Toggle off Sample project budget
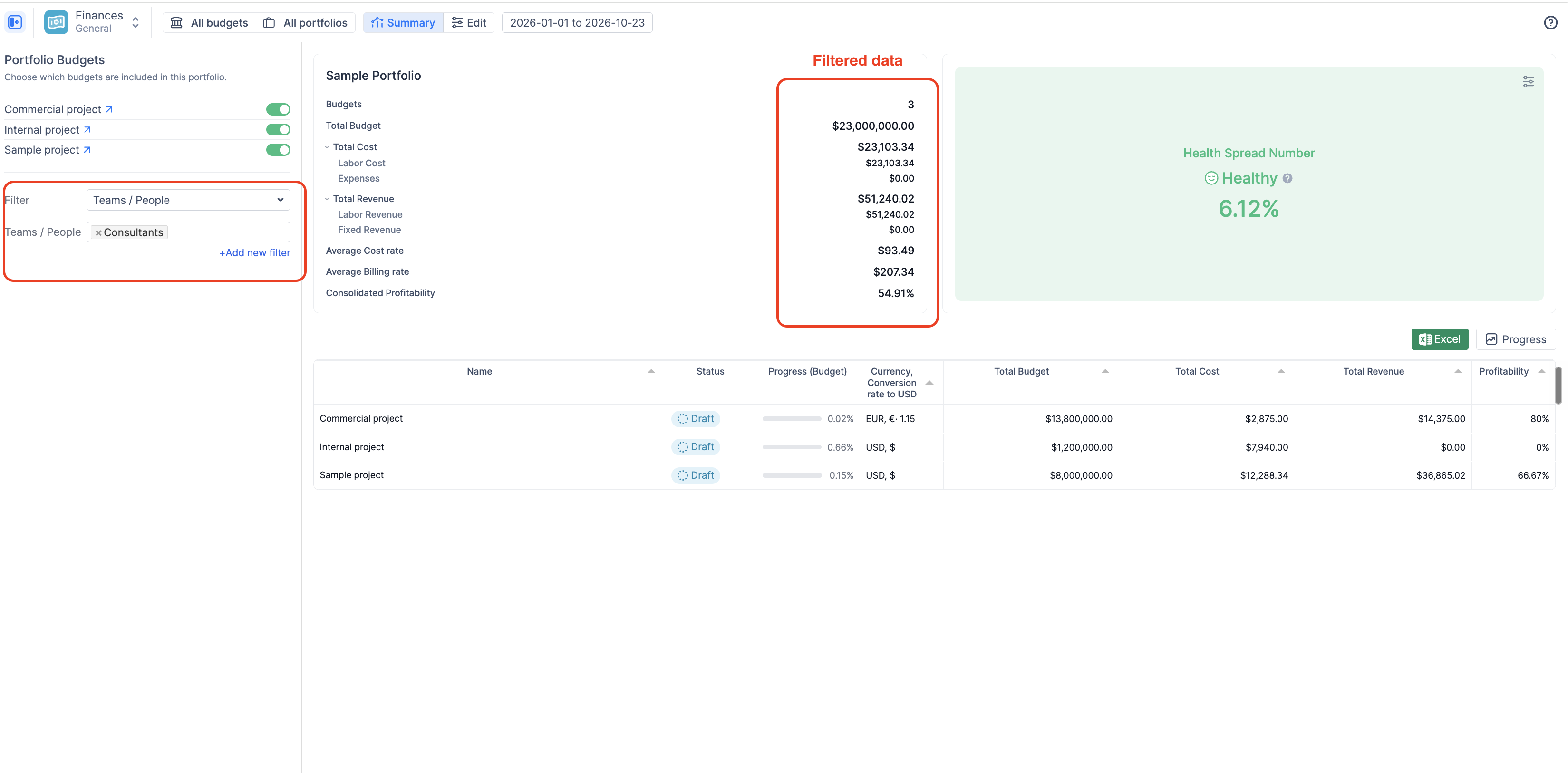 click(278, 150)
